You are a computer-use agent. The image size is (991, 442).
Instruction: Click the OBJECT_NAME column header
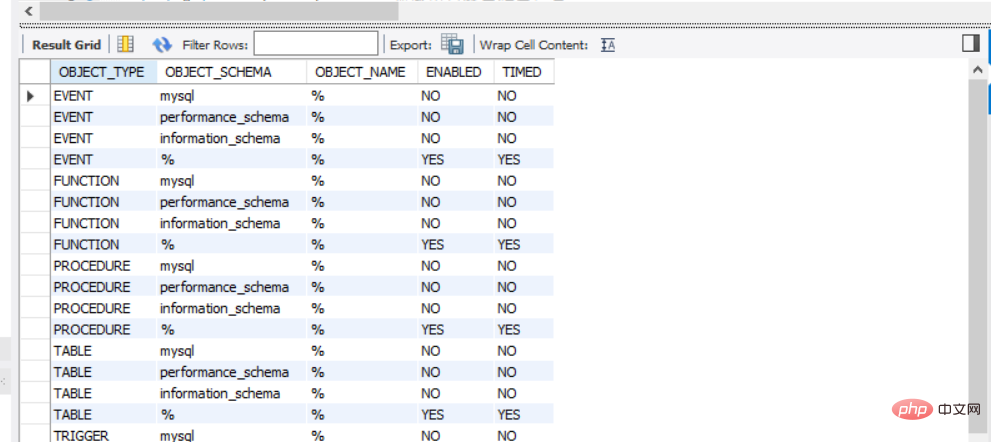click(362, 72)
